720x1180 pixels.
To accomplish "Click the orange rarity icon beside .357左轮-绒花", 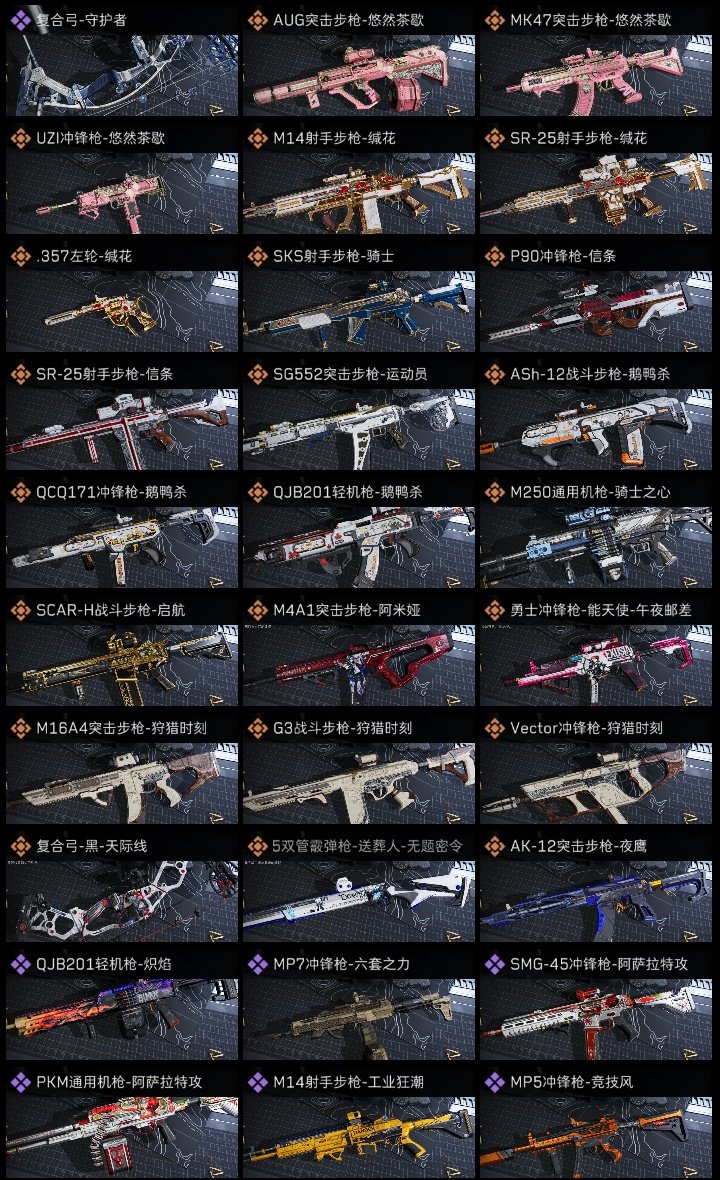I will [20, 256].
